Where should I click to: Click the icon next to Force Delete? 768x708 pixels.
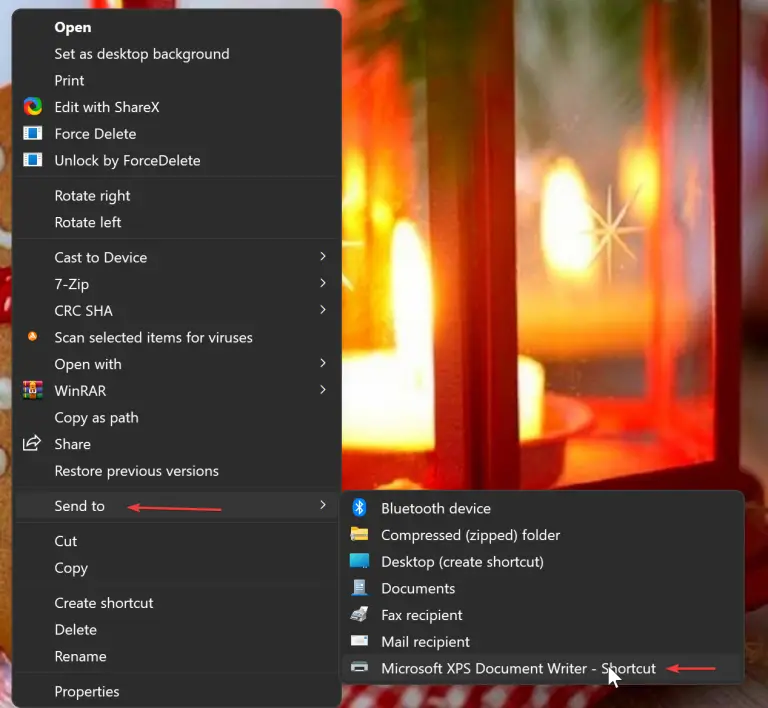click(33, 134)
